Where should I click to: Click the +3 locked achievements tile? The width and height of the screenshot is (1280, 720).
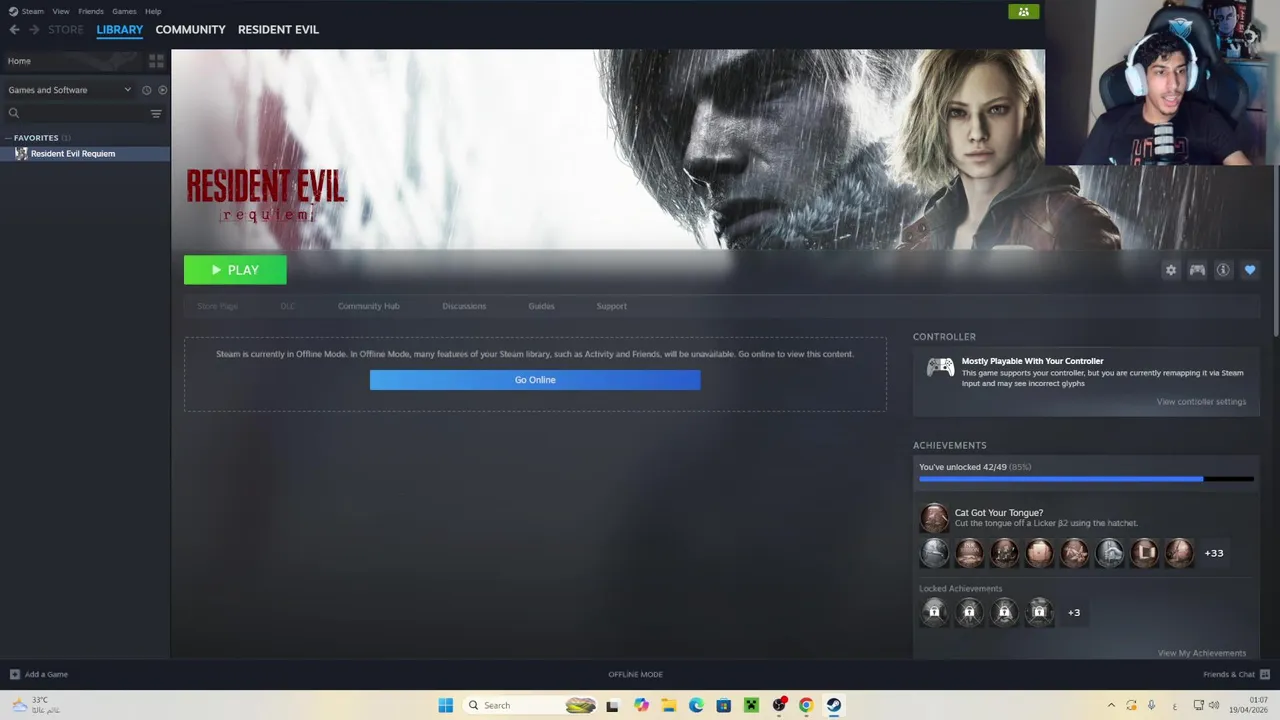(x=1074, y=612)
